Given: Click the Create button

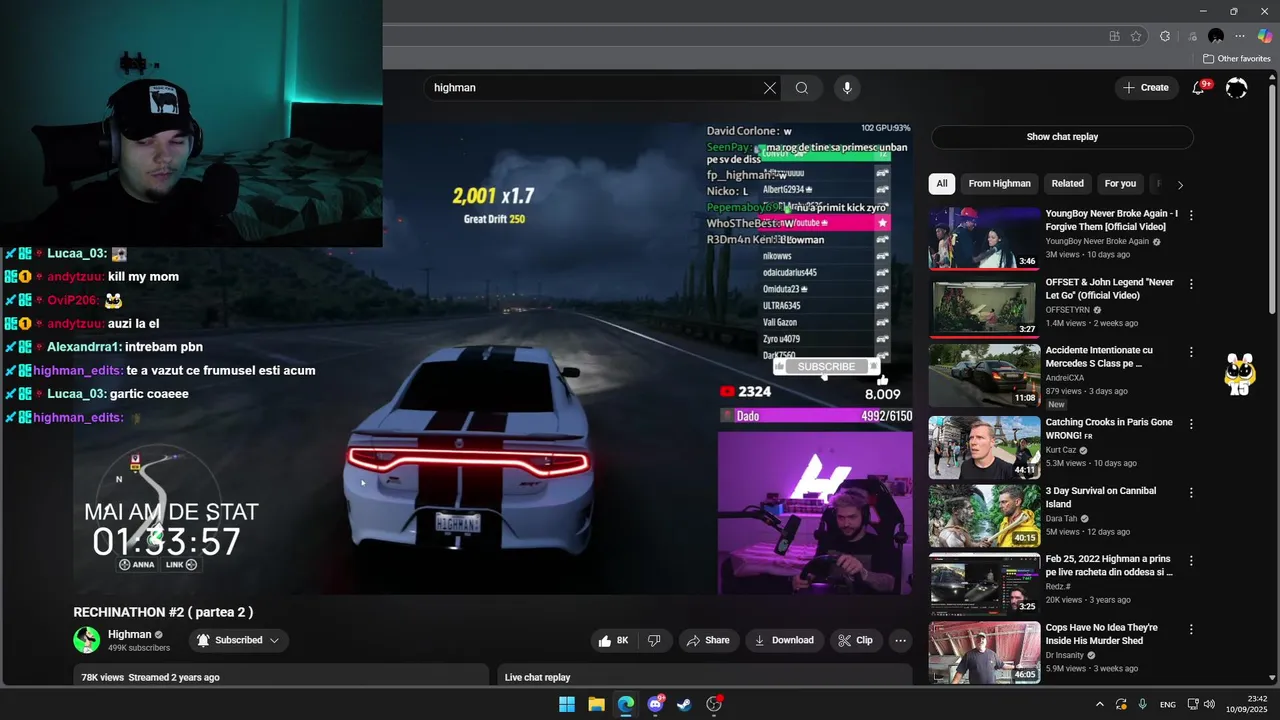Looking at the screenshot, I should [x=1146, y=88].
